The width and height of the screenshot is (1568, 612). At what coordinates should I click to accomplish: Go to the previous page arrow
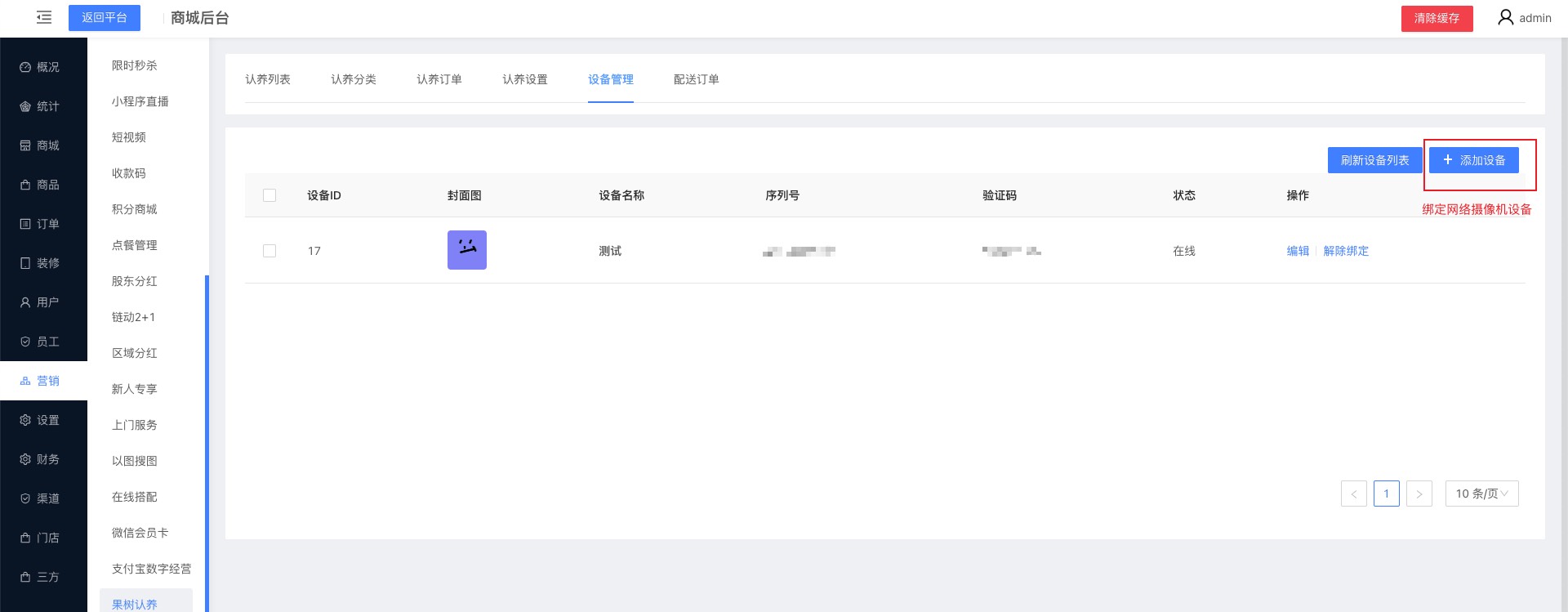pyautogui.click(x=1353, y=494)
